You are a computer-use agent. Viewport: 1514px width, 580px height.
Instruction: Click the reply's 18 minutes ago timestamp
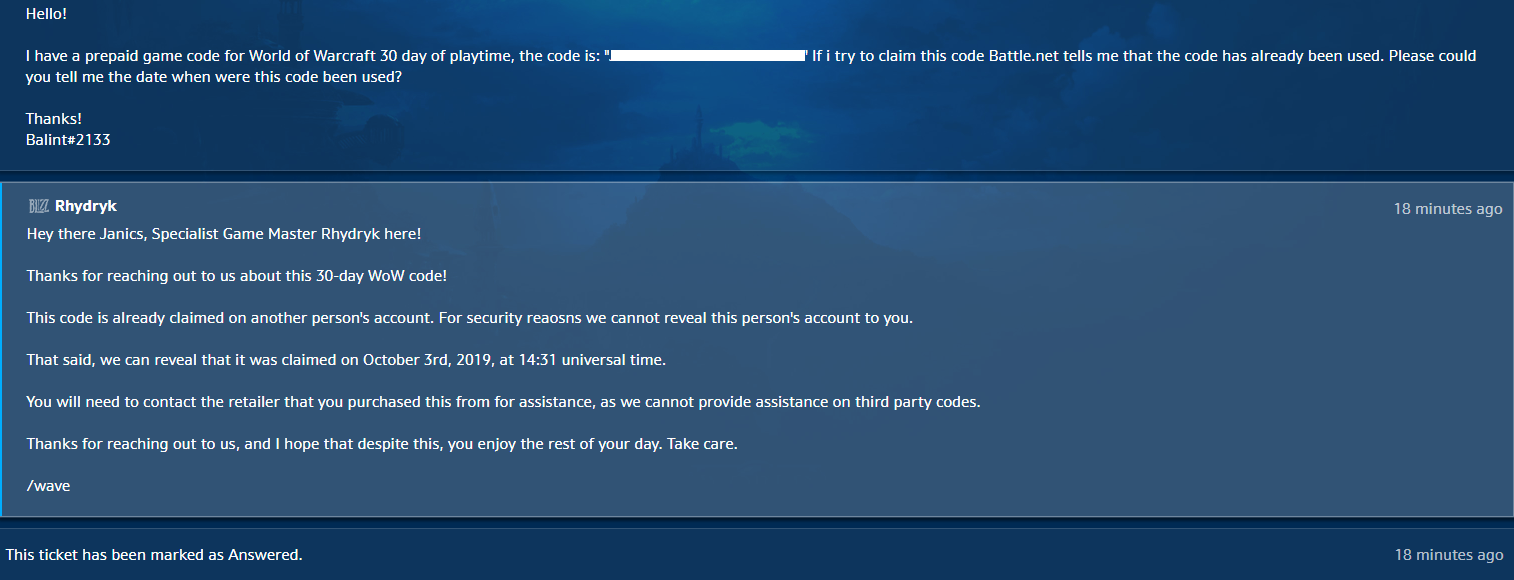point(1448,209)
